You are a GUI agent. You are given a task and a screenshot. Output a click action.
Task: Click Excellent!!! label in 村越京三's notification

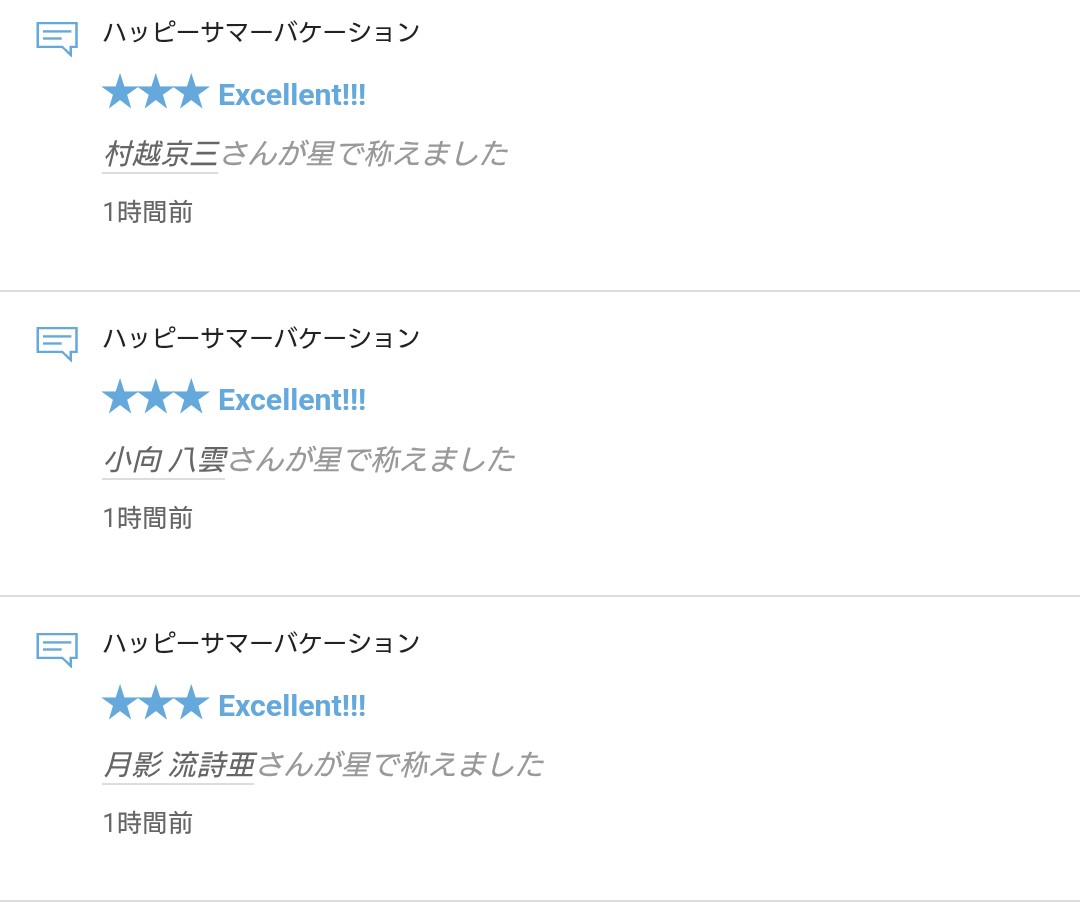pyautogui.click(x=292, y=95)
